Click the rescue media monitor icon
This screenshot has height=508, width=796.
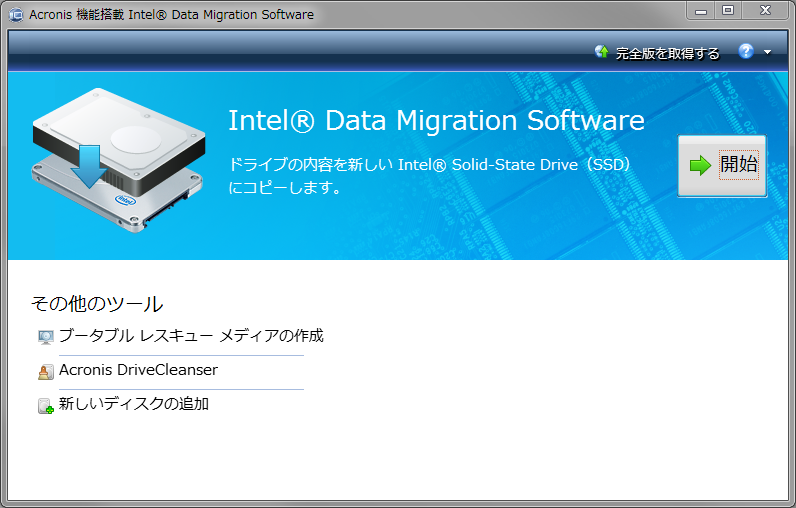pyautogui.click(x=46, y=337)
